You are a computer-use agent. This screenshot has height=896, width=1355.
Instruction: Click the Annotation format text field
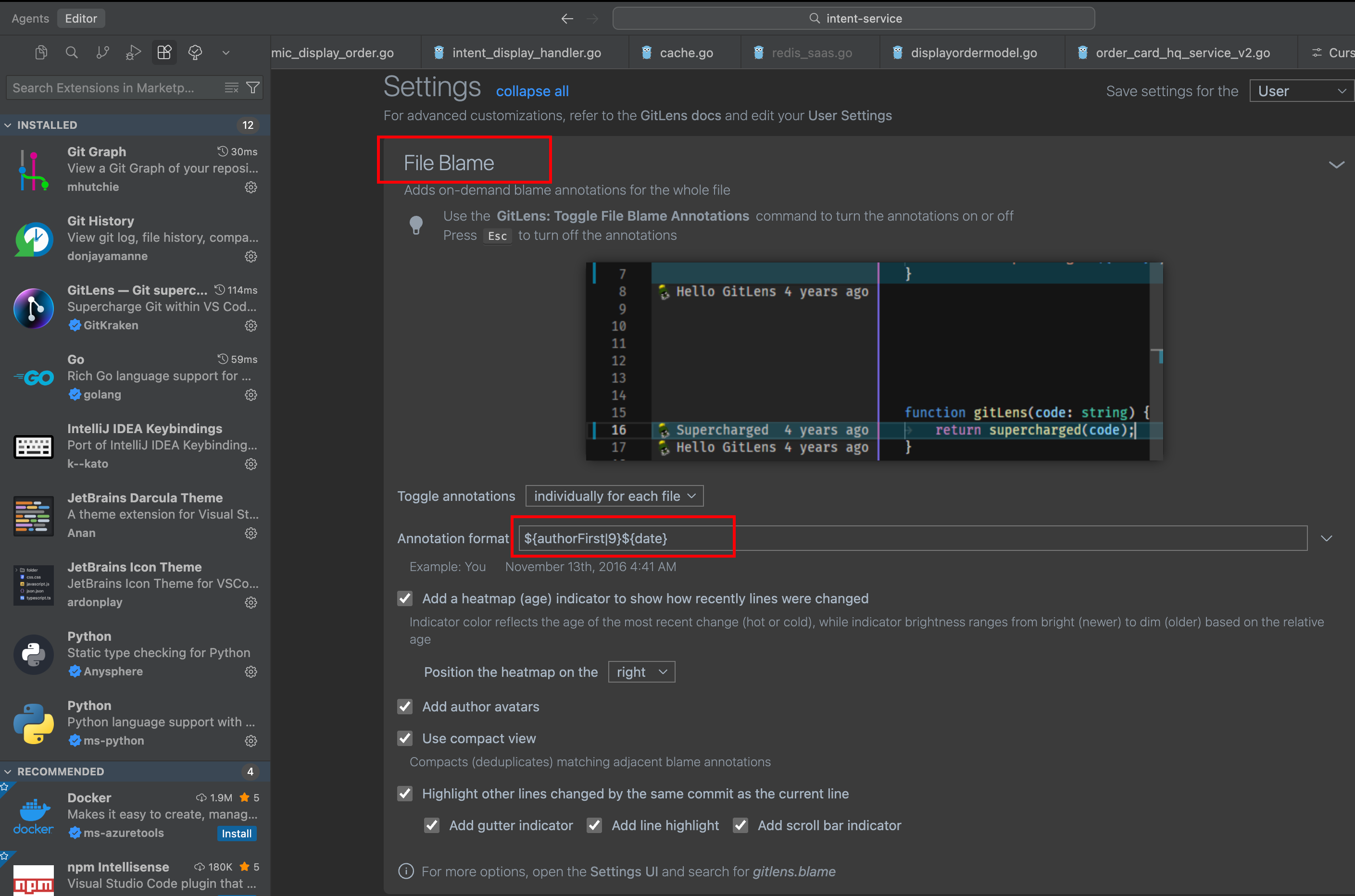pyautogui.click(x=912, y=538)
